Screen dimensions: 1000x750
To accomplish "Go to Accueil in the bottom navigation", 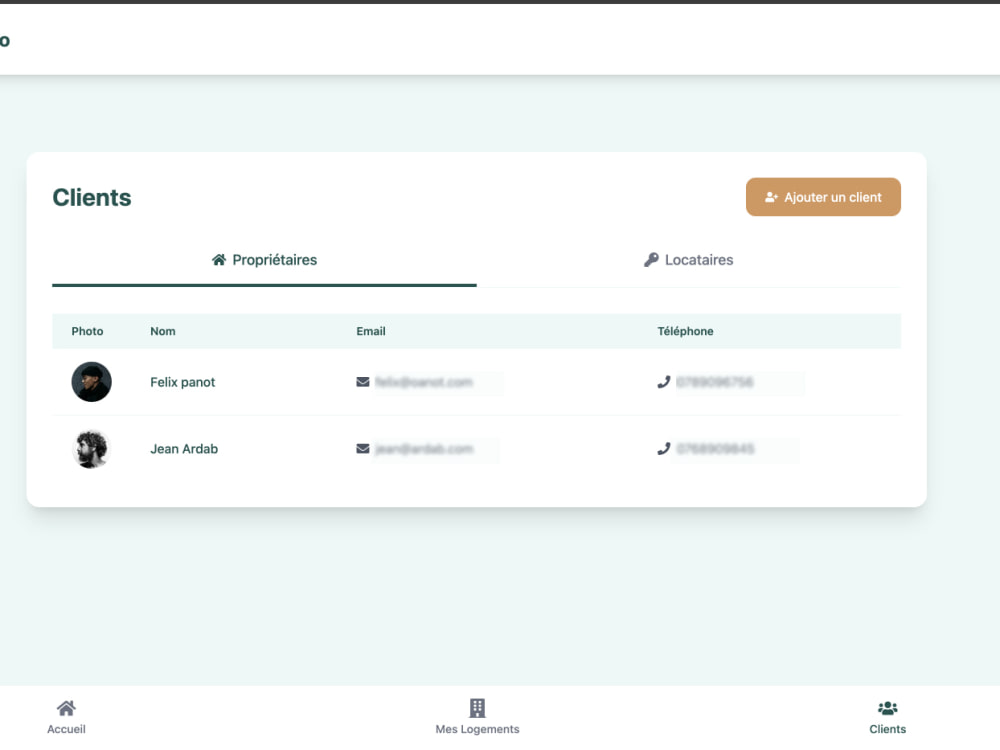I will [x=66, y=717].
